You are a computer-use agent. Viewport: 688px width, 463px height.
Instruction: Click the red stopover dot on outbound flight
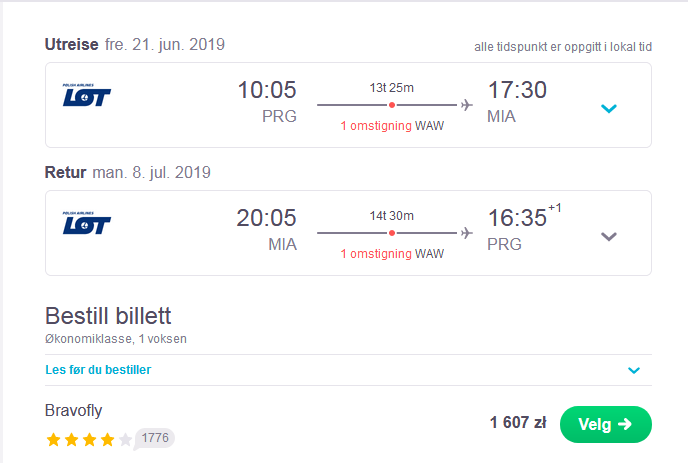392,105
